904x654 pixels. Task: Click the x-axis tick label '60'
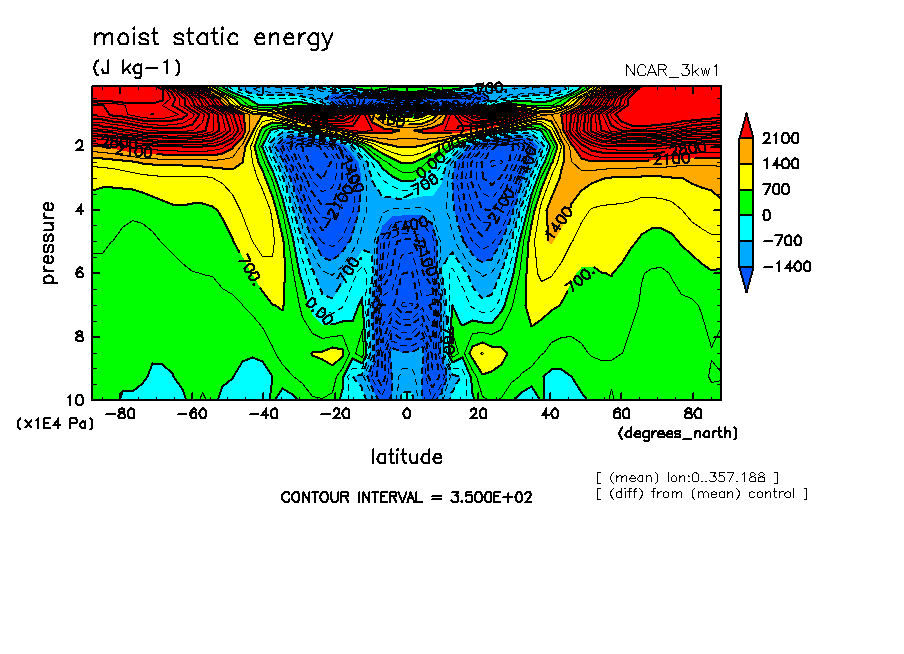[x=622, y=414]
